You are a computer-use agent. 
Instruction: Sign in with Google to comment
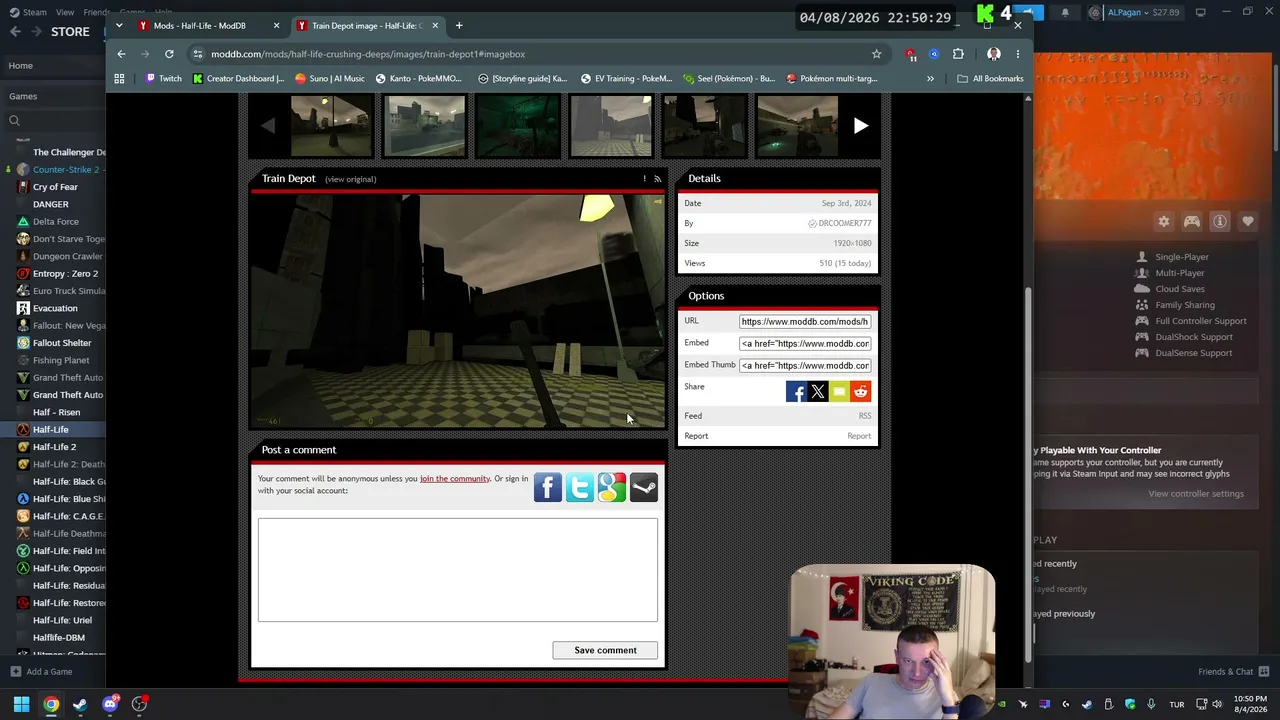[x=612, y=487]
